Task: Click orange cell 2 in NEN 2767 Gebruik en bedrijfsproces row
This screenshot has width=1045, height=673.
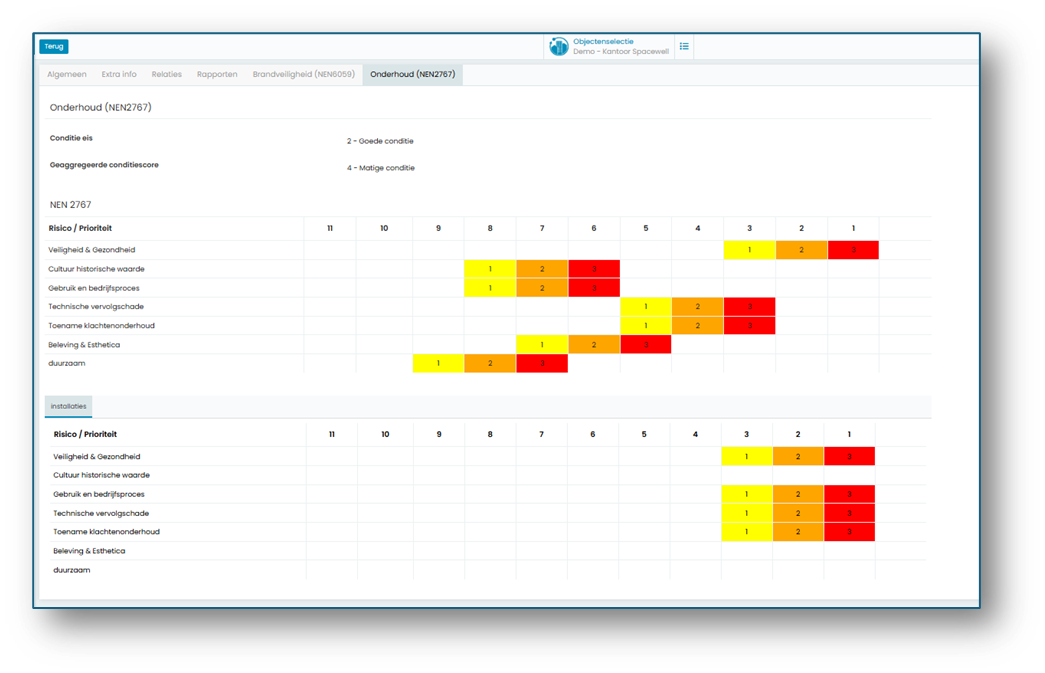Action: (542, 288)
